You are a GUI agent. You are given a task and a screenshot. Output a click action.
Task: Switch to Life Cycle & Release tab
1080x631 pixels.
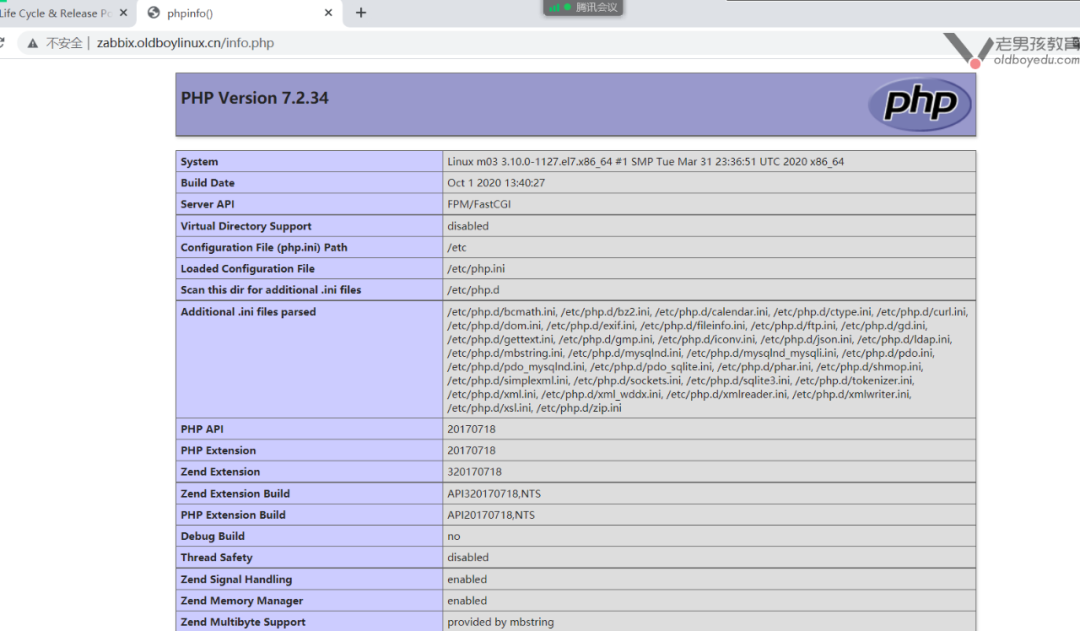(x=55, y=13)
